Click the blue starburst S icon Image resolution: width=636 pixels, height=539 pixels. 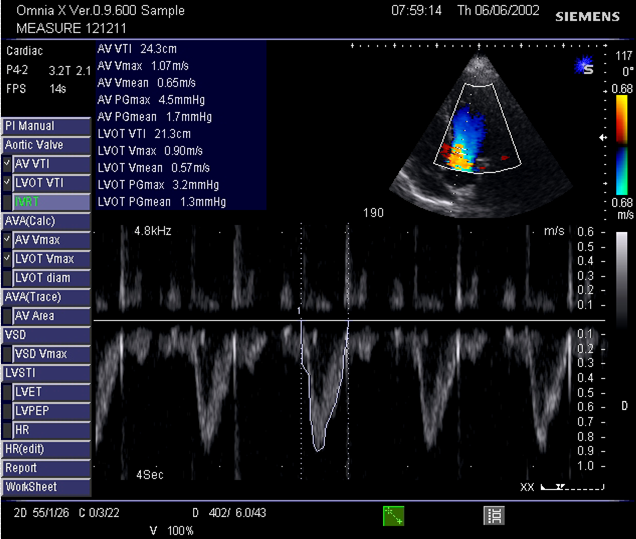point(584,66)
